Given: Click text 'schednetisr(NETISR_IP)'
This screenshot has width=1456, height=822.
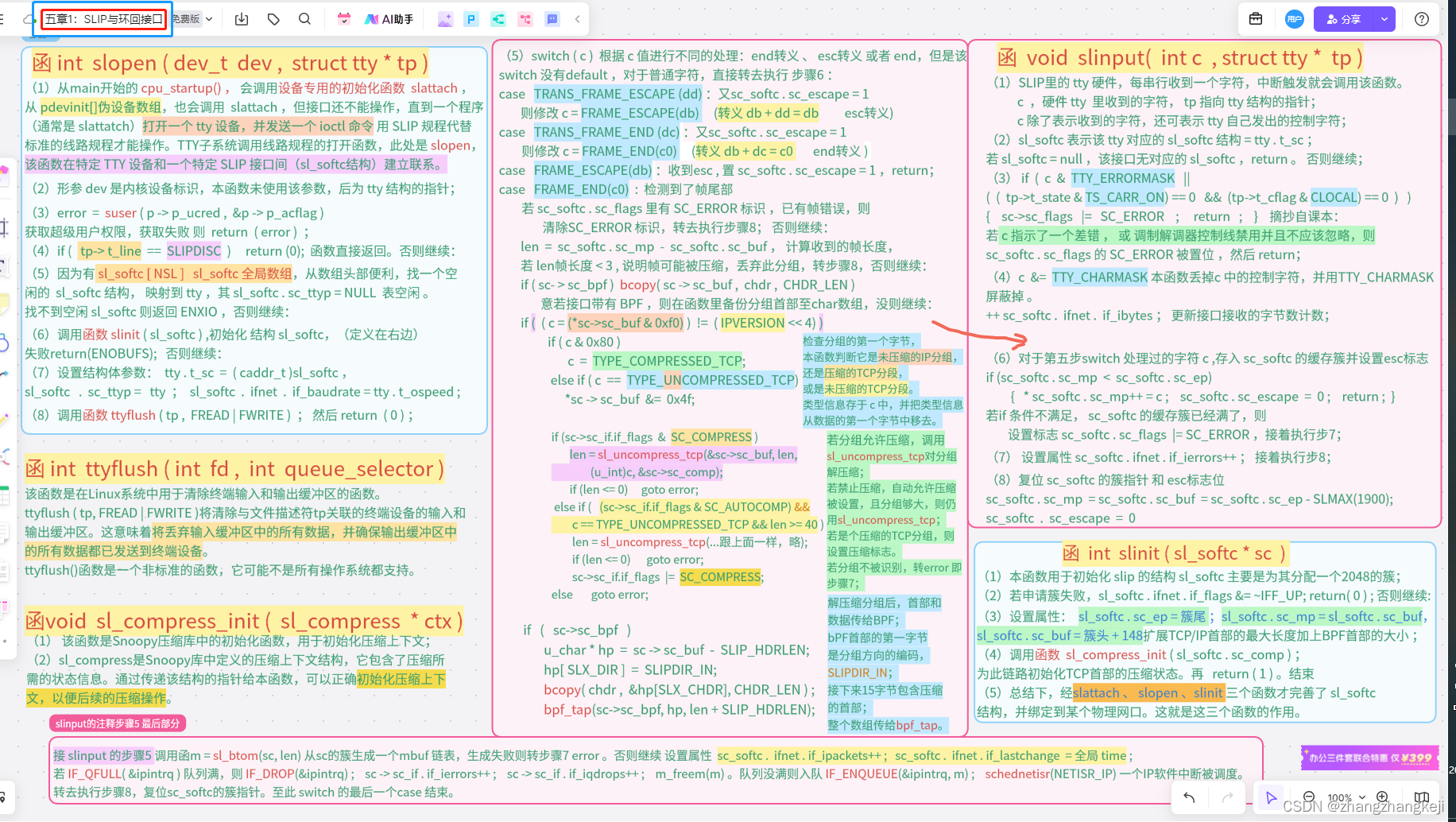Looking at the screenshot, I should pos(1051,774).
